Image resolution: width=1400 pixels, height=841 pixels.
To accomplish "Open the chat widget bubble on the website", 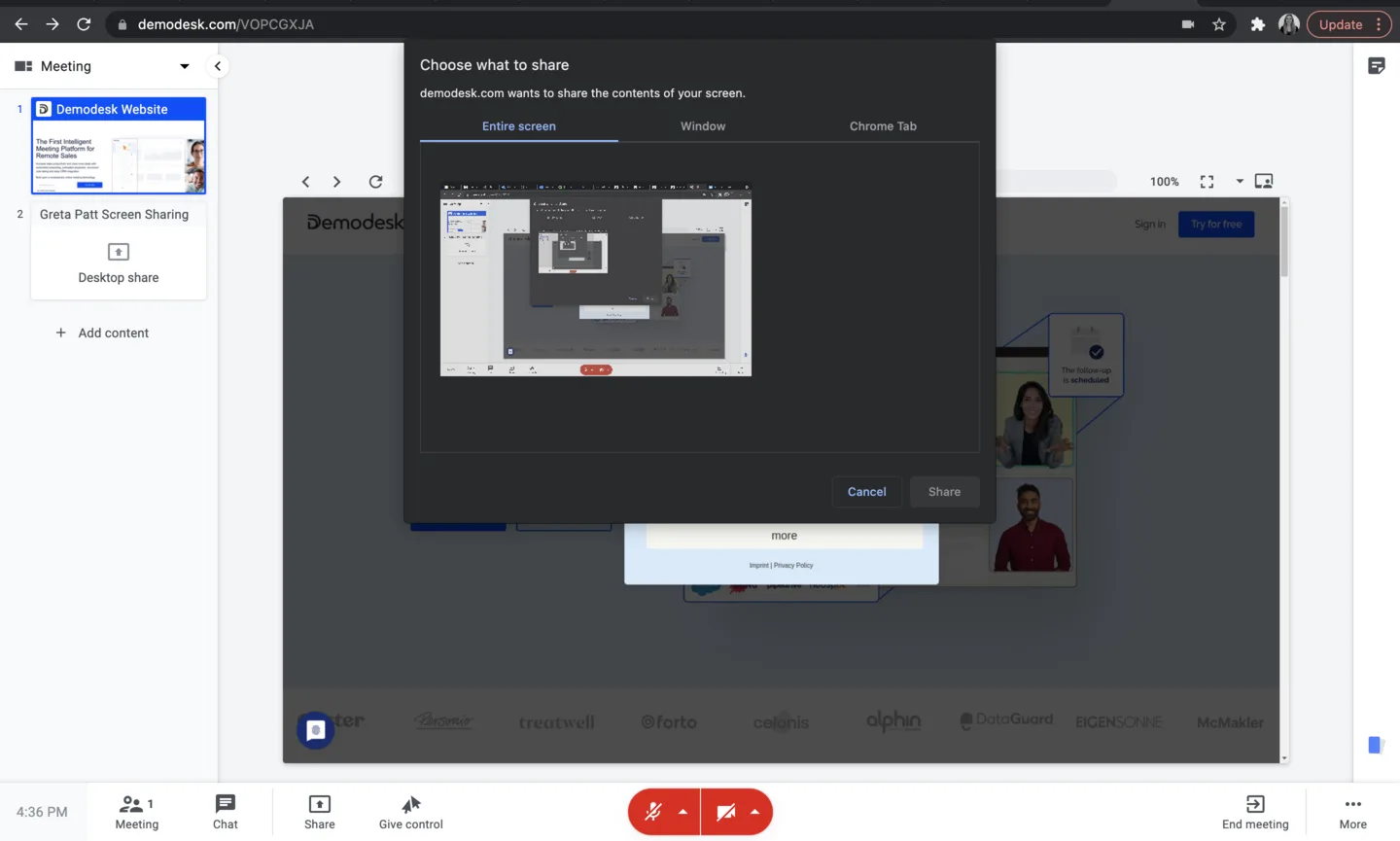I will tap(316, 730).
